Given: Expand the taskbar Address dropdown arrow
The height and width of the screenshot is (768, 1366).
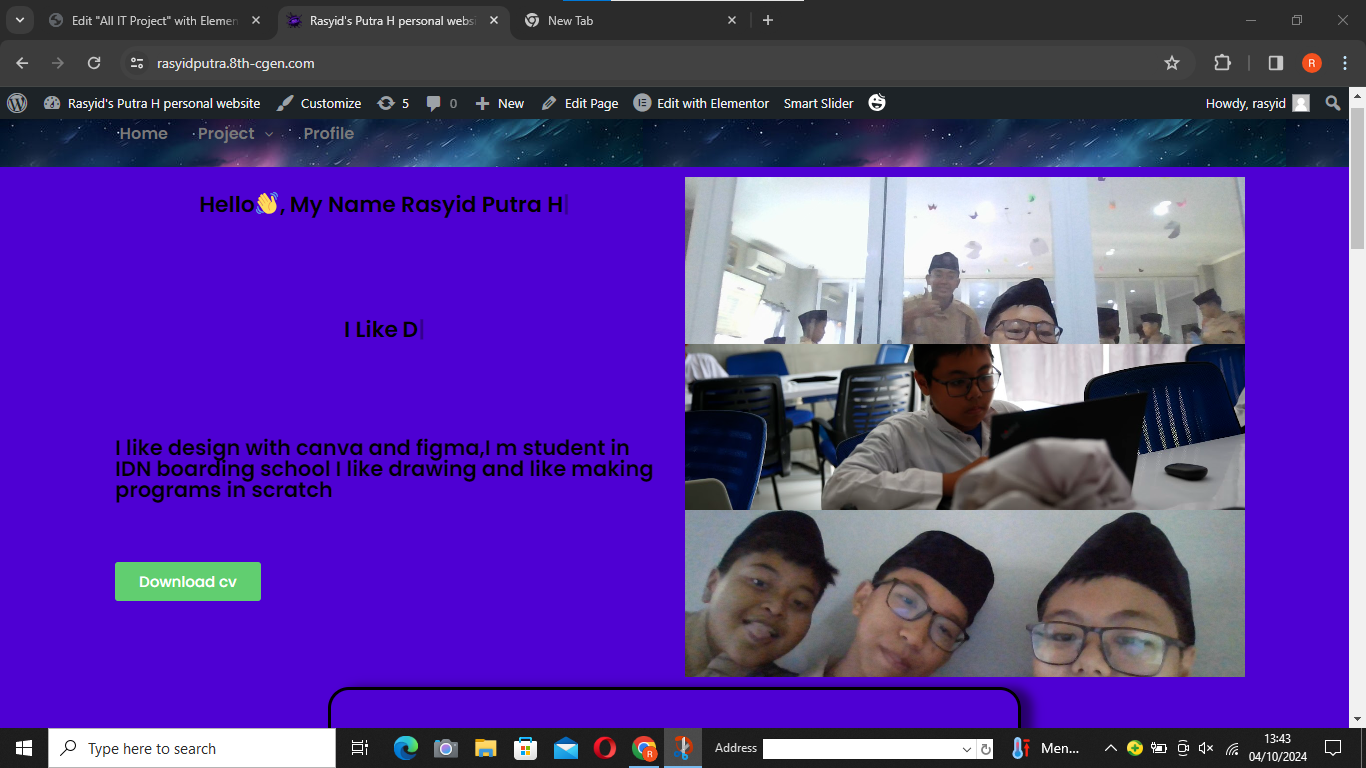Looking at the screenshot, I should (966, 749).
